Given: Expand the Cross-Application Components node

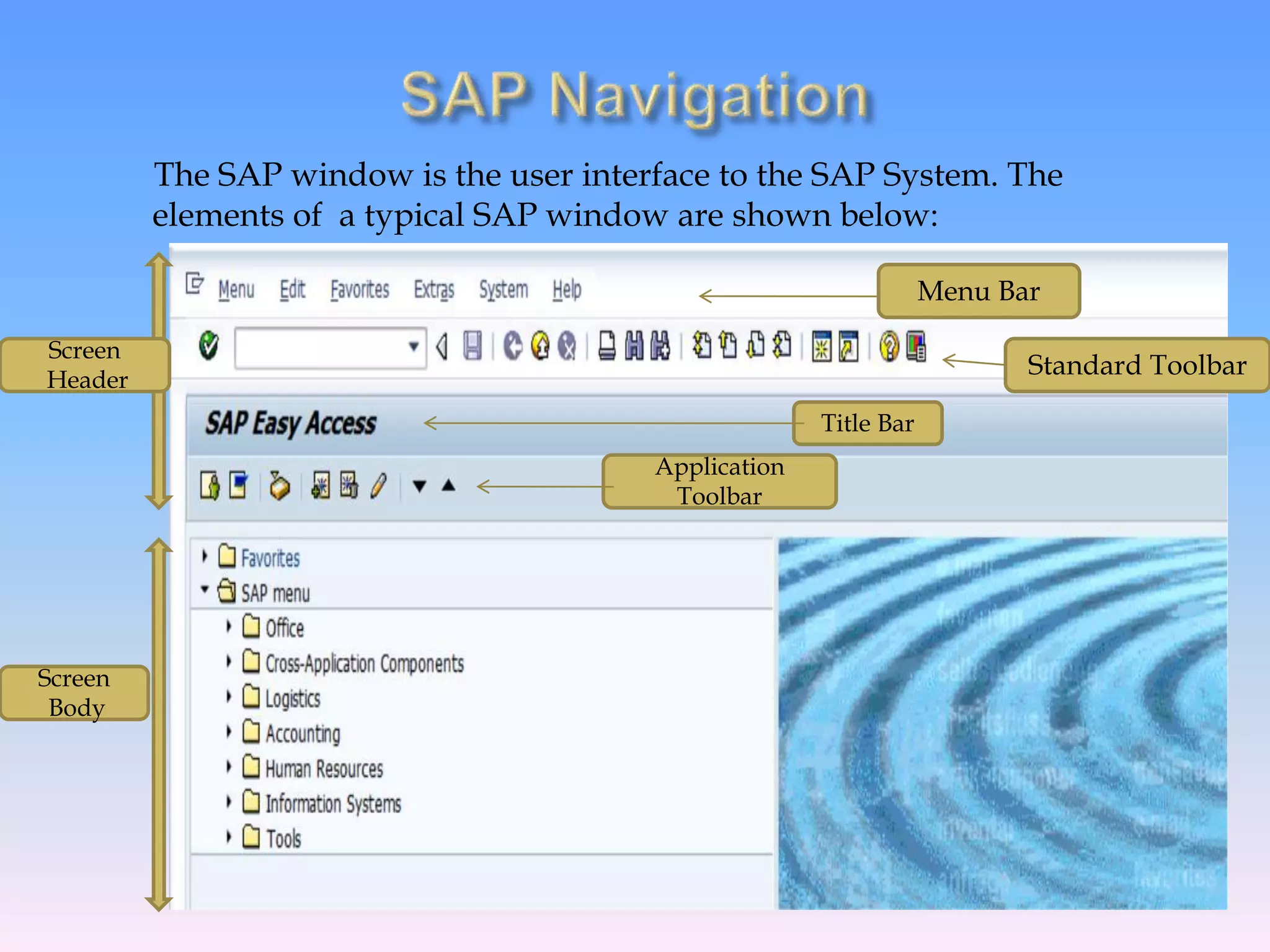Looking at the screenshot, I should (229, 661).
